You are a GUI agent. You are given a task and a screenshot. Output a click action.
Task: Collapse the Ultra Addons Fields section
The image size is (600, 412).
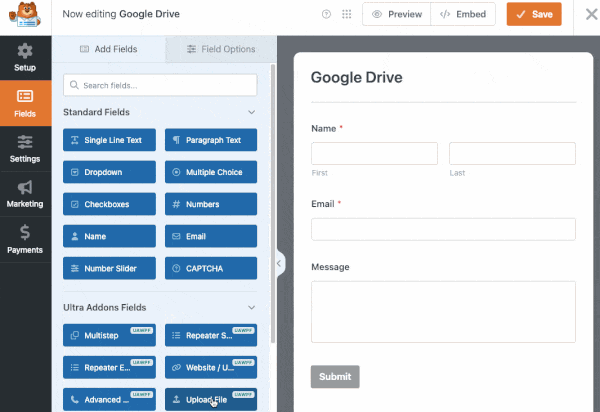click(x=251, y=308)
